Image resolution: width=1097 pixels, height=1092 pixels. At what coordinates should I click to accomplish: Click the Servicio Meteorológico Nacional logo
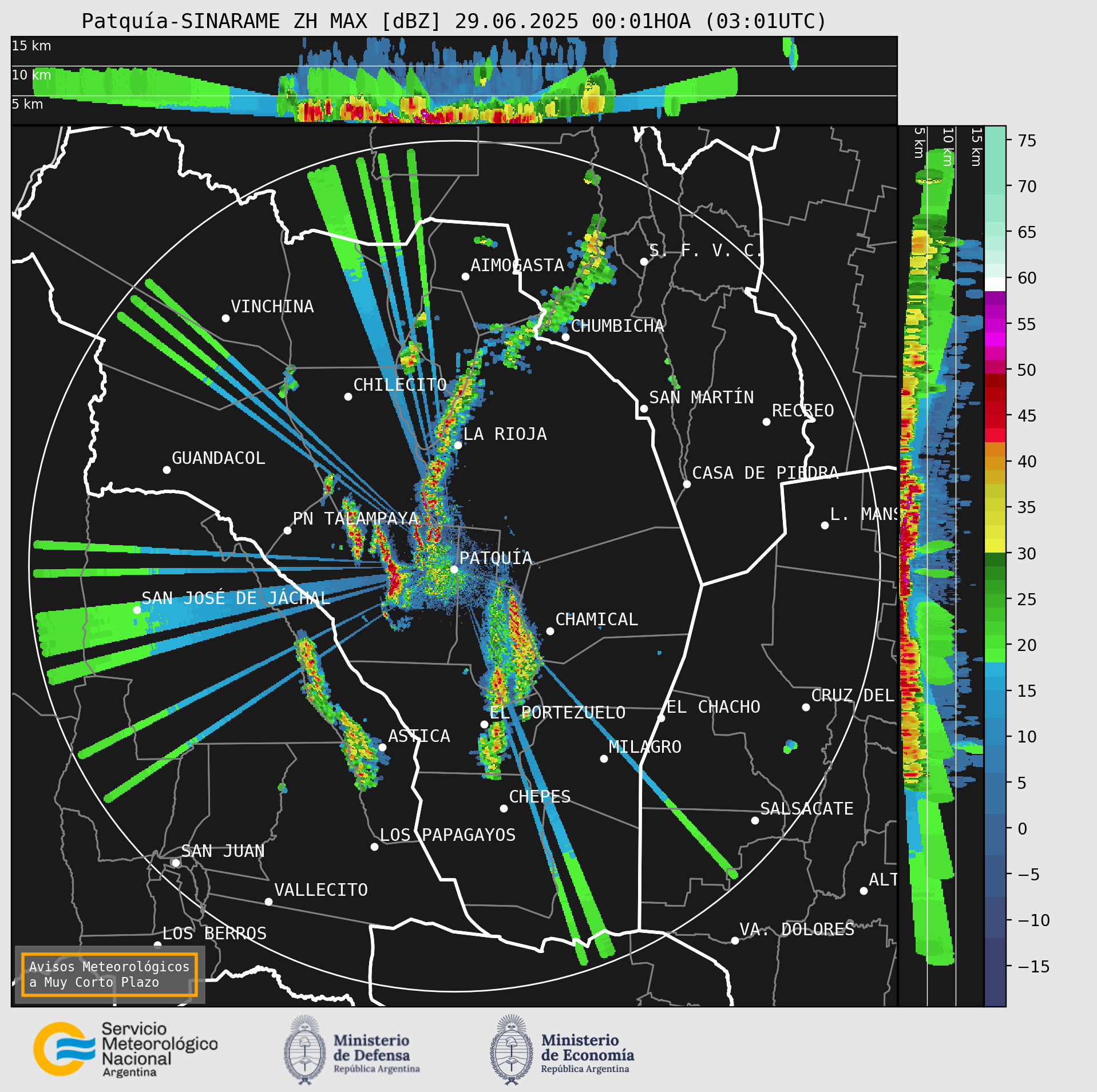tap(125, 1049)
